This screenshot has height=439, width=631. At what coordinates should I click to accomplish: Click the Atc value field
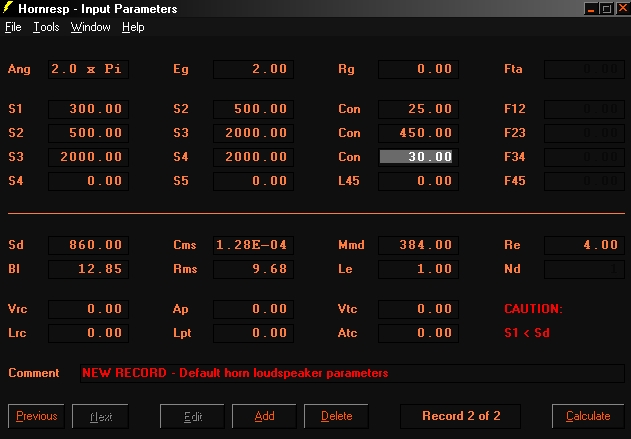419,333
